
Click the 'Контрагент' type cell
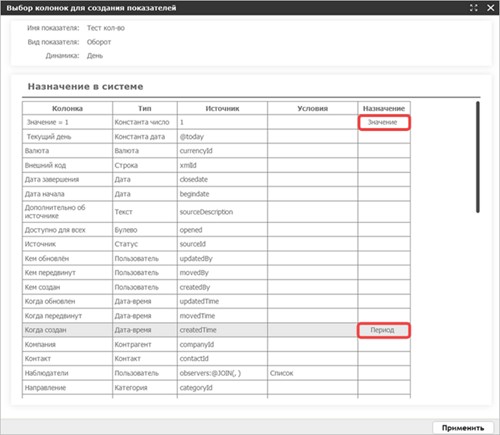pos(145,344)
